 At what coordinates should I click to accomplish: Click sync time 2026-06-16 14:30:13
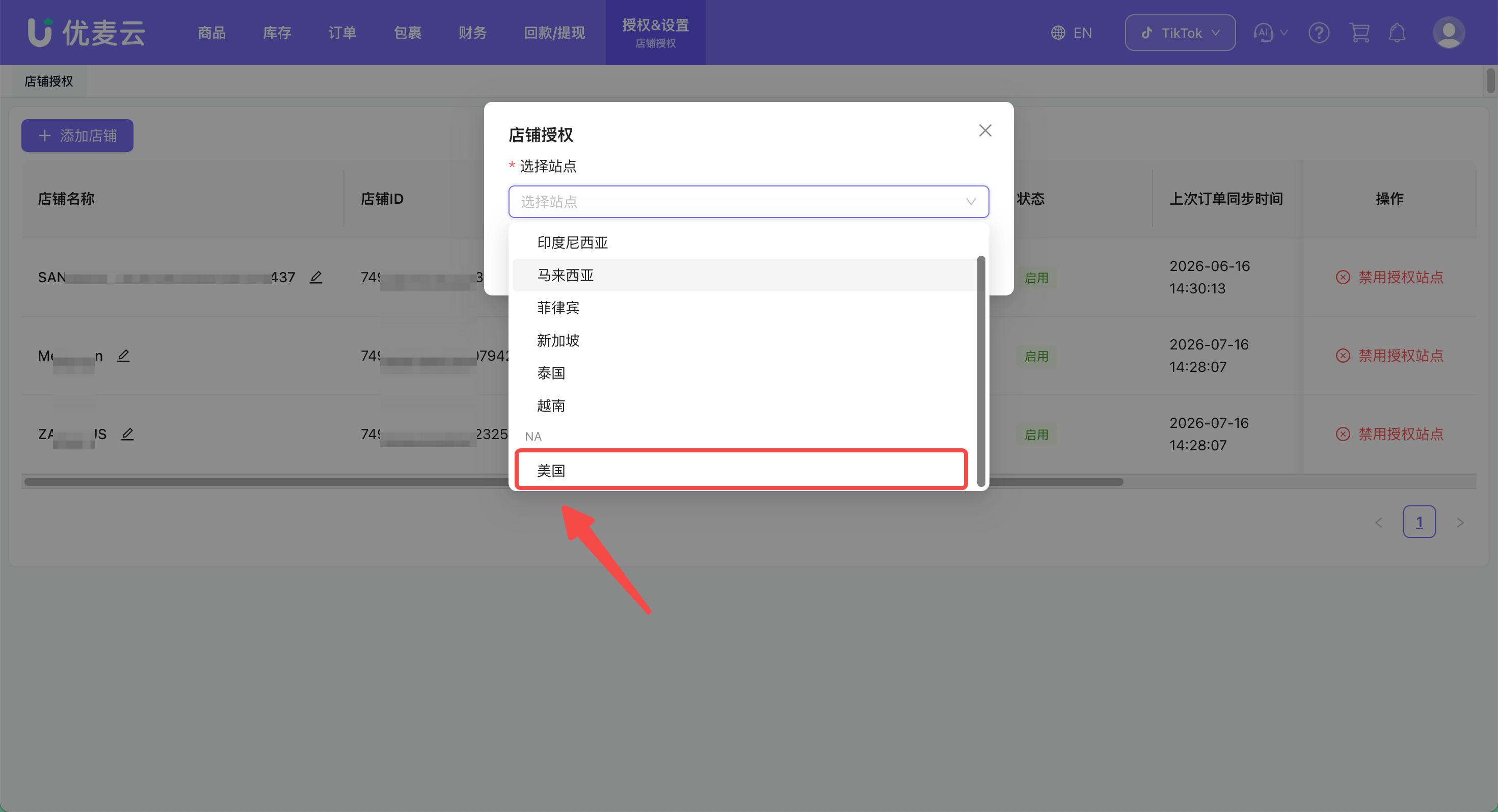pyautogui.click(x=1210, y=277)
